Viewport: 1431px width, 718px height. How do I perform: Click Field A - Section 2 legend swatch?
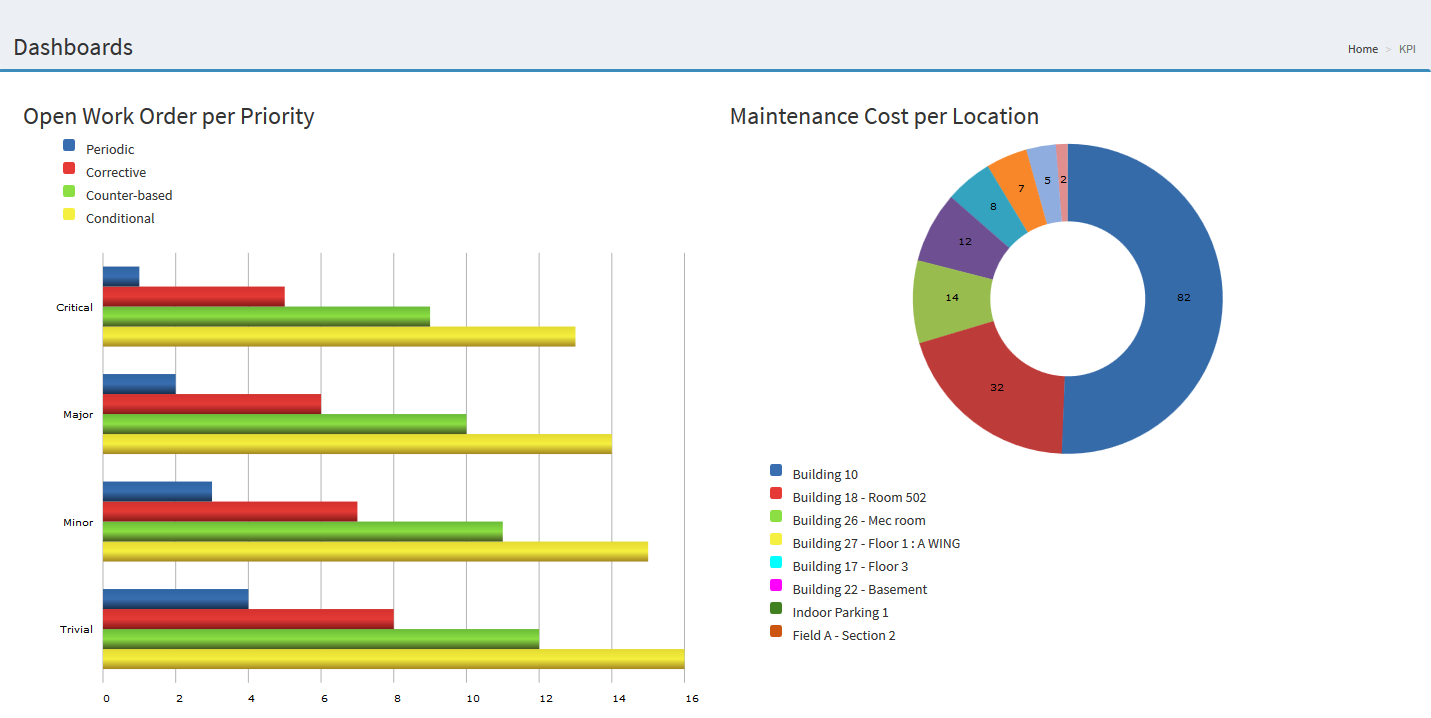(x=776, y=632)
